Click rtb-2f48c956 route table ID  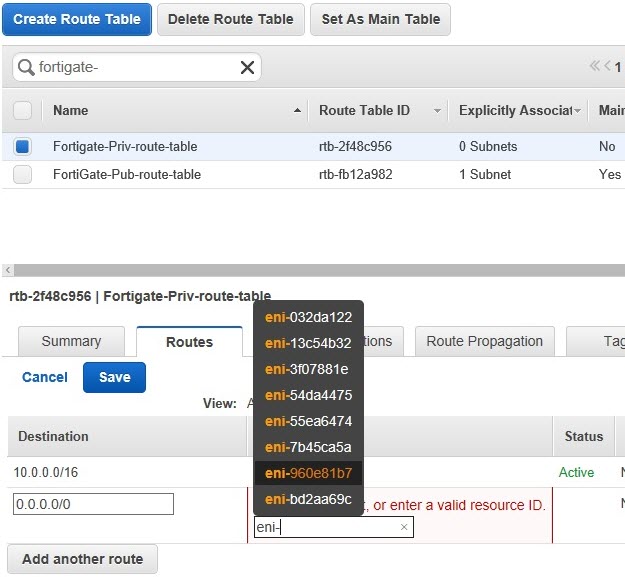click(x=356, y=146)
